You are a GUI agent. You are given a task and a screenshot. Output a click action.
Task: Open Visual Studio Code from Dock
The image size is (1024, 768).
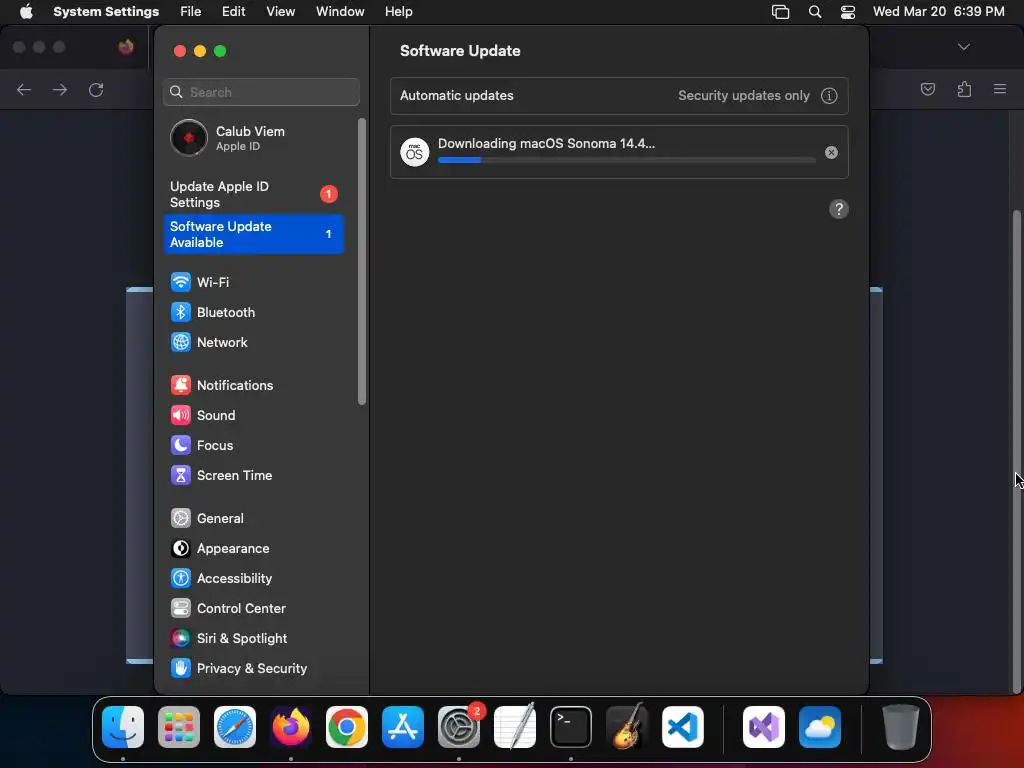(683, 727)
